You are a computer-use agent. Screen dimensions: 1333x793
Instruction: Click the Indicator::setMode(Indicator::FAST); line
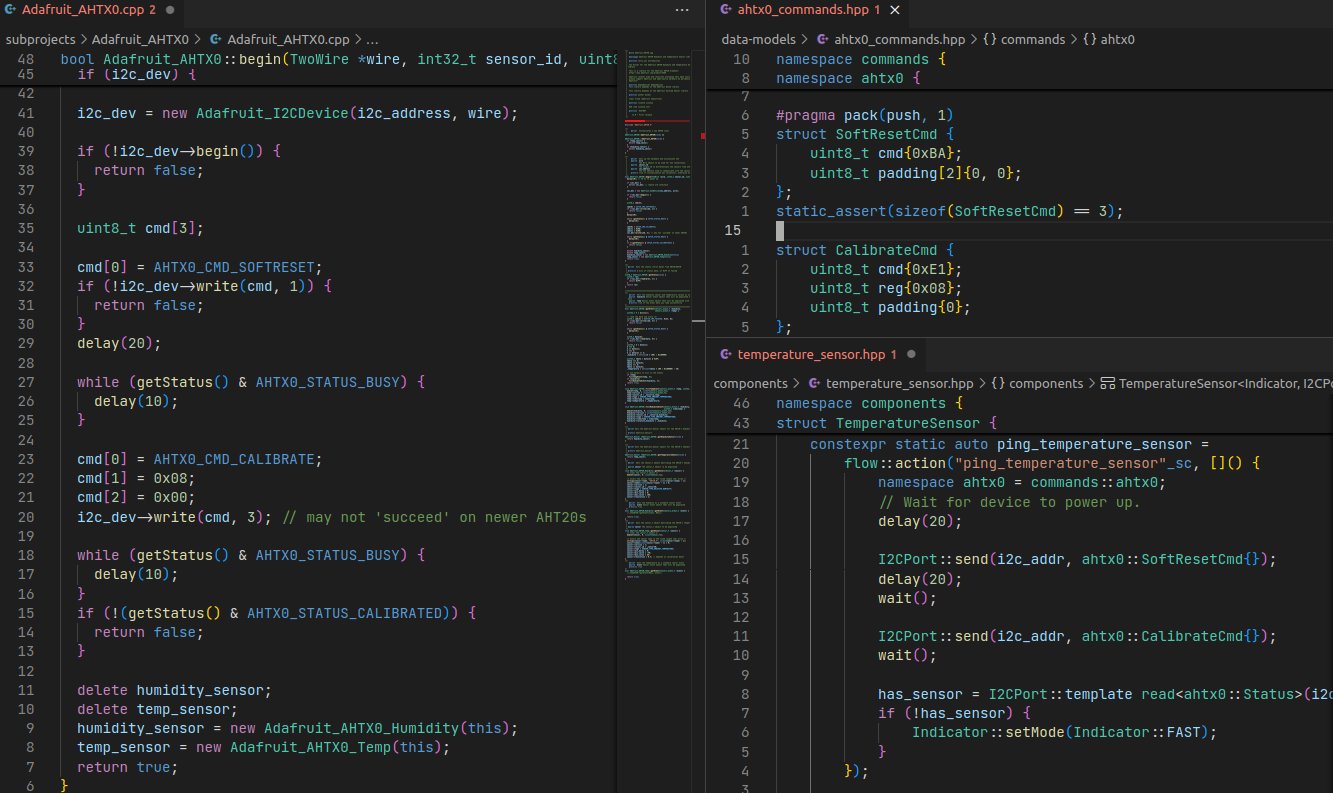(x=1064, y=732)
